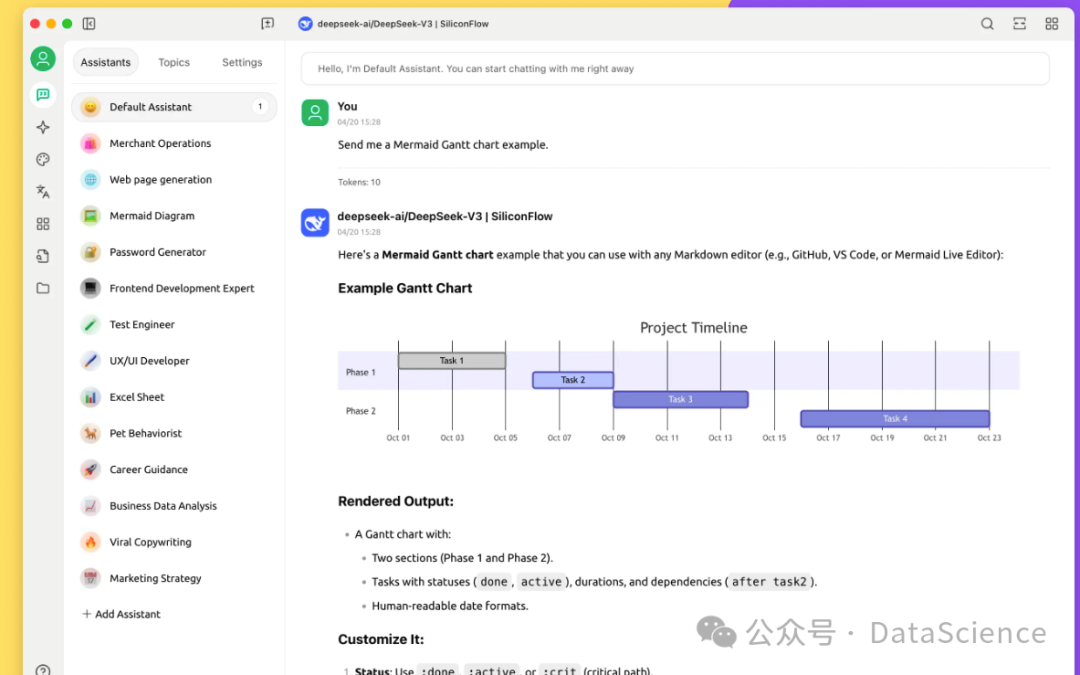This screenshot has height=675, width=1080.
Task: Click the Tokens: 10 label
Action: [359, 183]
